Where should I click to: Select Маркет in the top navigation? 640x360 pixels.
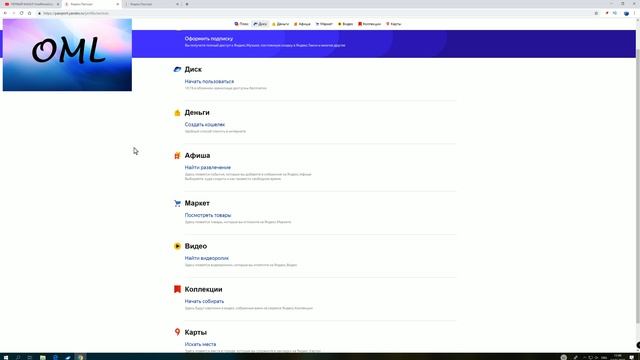(x=324, y=24)
